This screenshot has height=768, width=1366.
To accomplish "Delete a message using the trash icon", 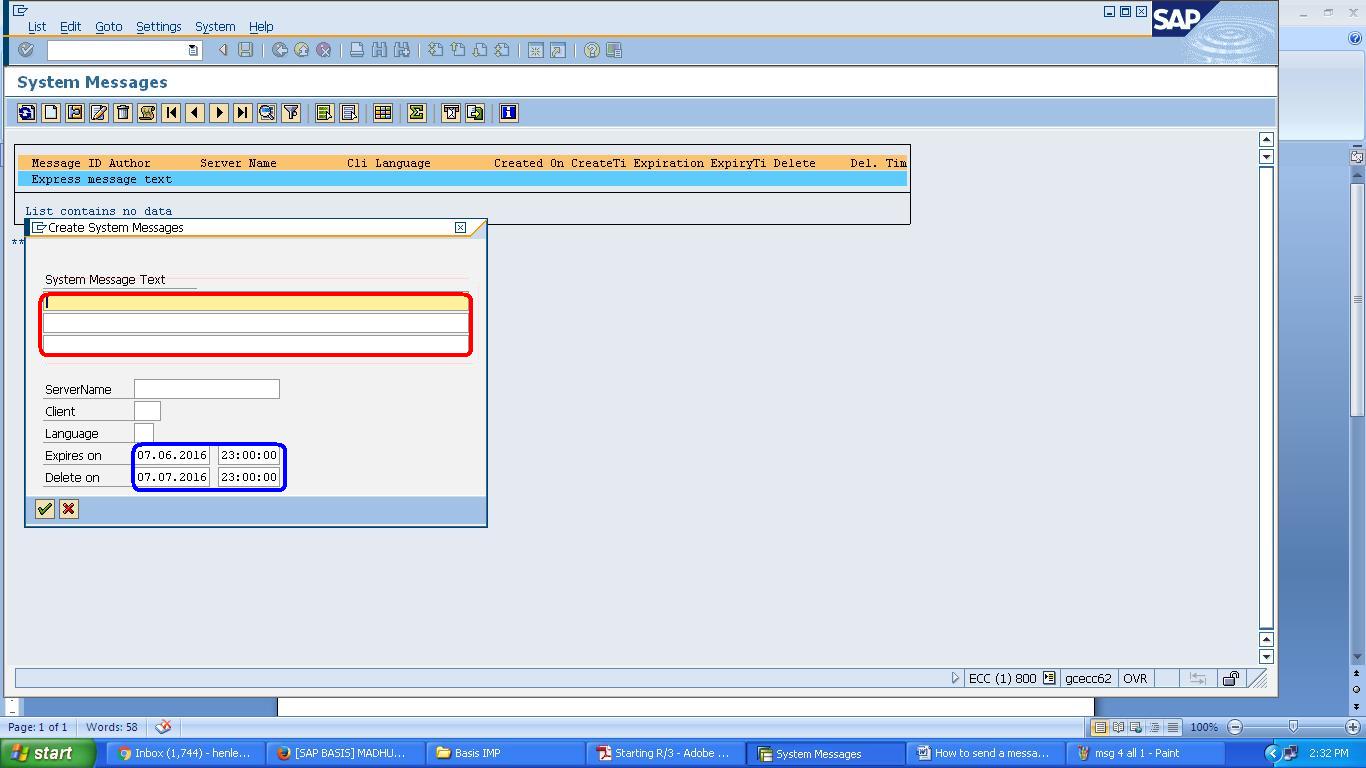I will click(x=122, y=112).
